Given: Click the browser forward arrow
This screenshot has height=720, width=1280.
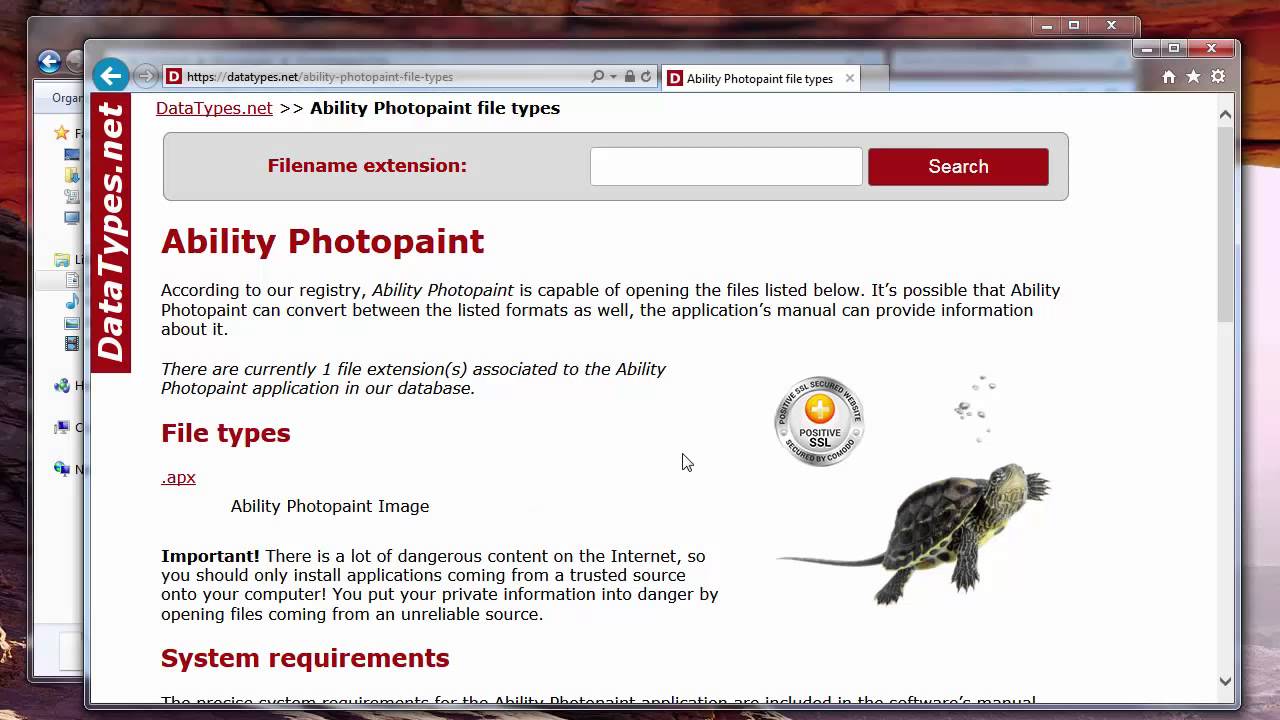Looking at the screenshot, I should pyautogui.click(x=145, y=76).
